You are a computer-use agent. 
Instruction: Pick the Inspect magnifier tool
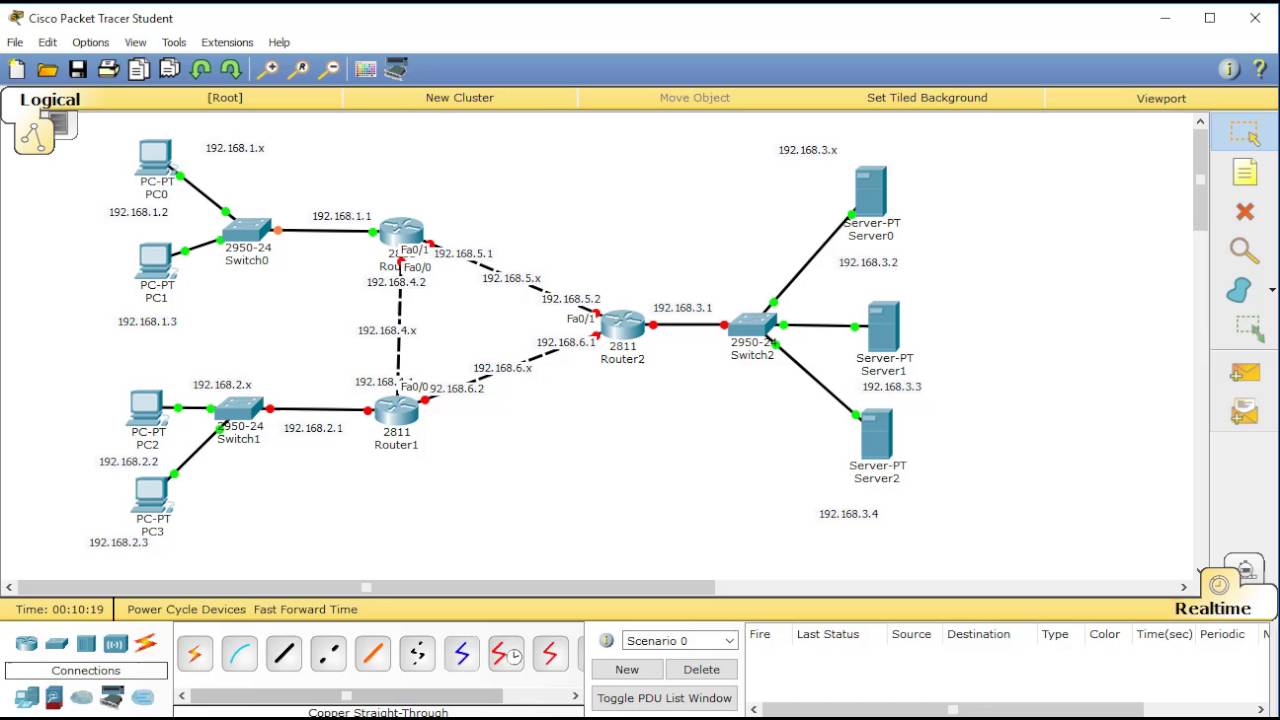pos(1245,250)
